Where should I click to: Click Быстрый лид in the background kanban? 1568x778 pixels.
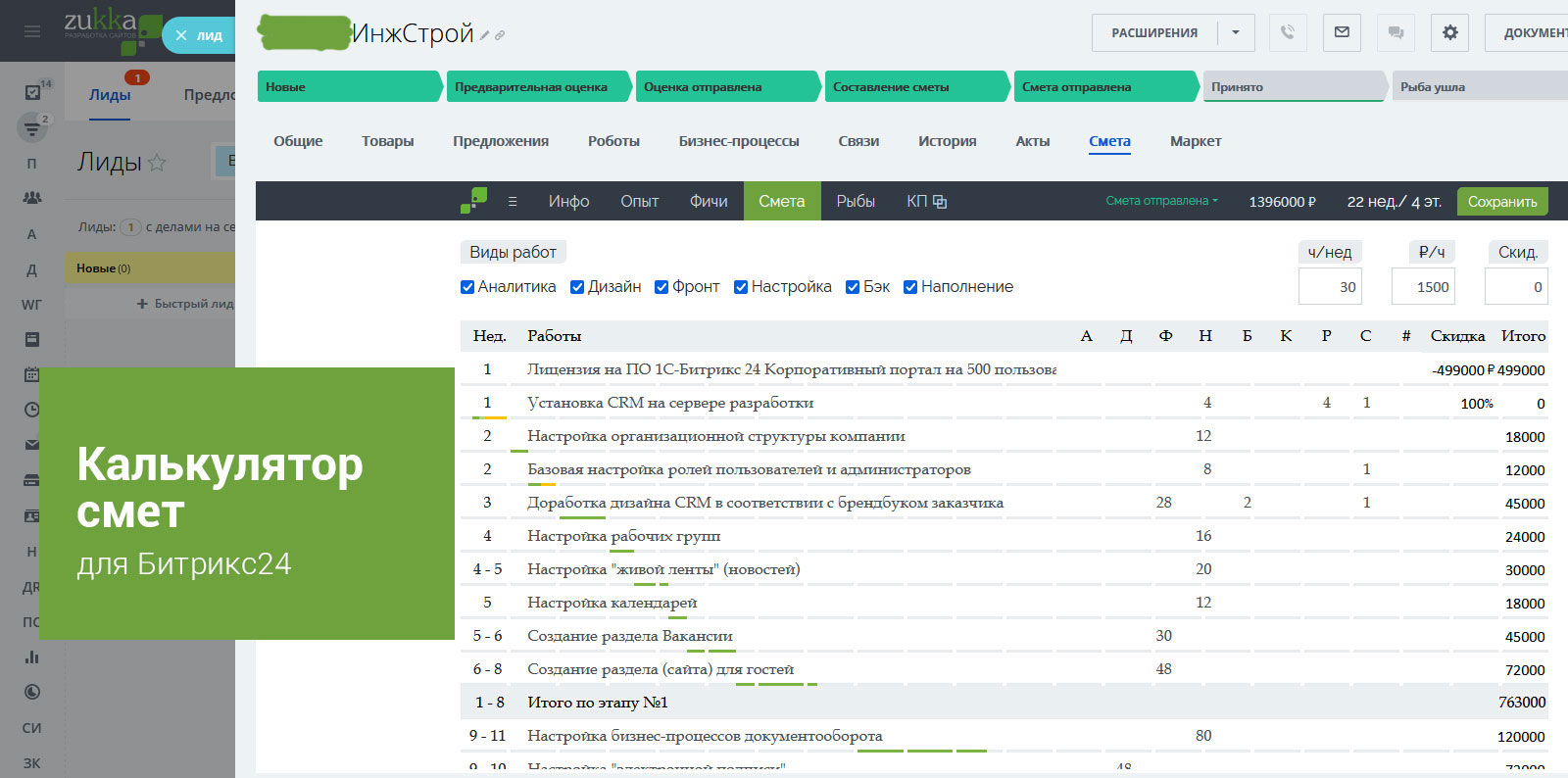[186, 304]
